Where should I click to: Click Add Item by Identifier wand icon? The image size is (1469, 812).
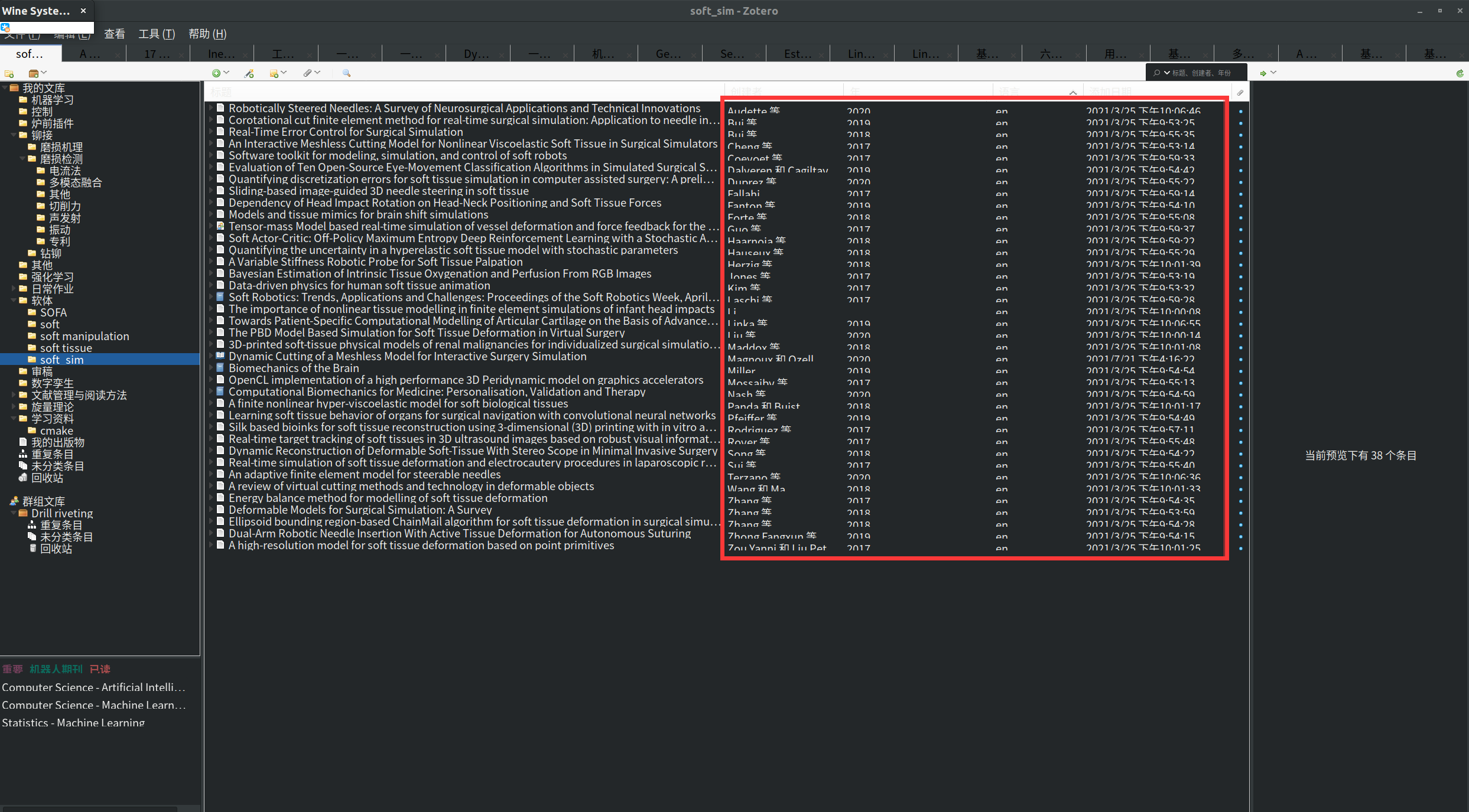249,73
